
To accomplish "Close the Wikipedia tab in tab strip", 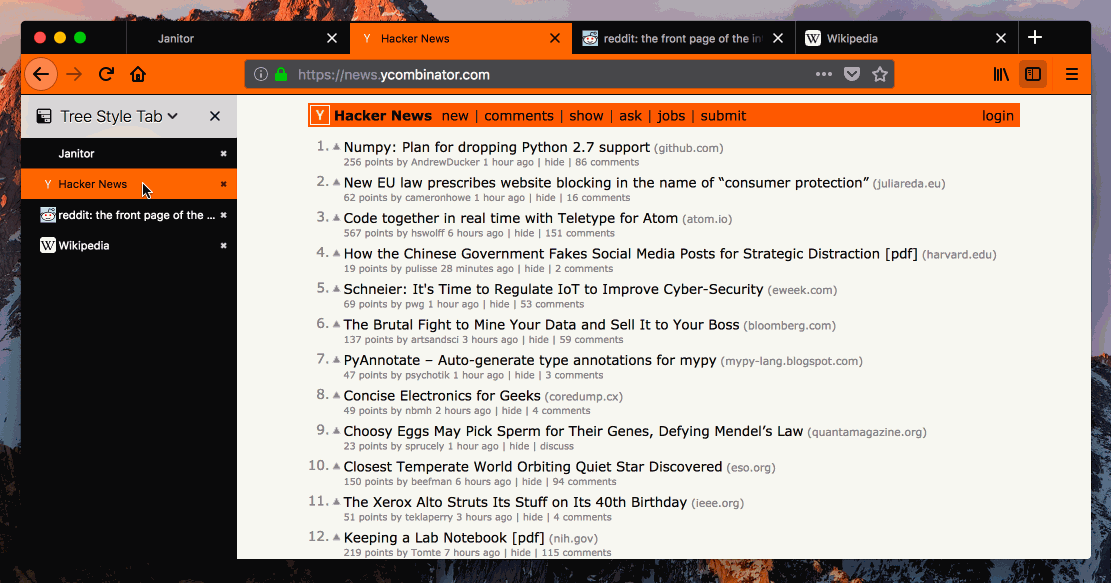I will coord(1000,38).
